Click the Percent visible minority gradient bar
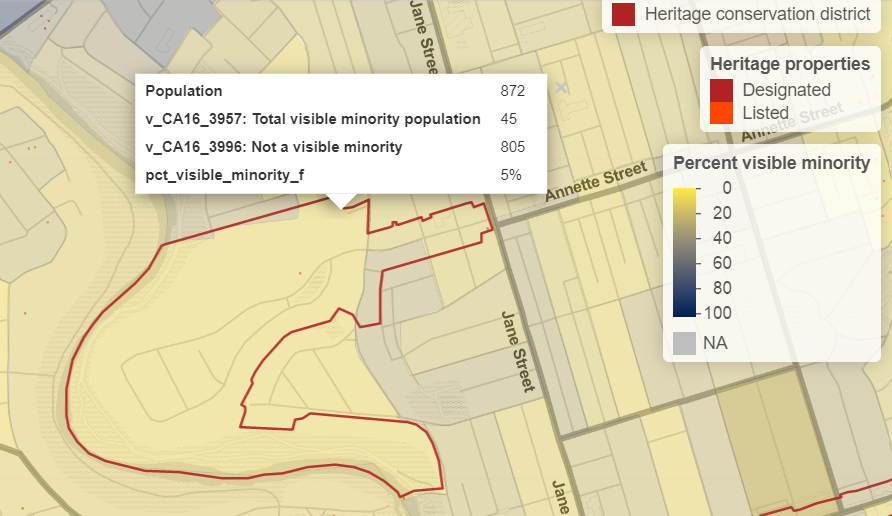The height and width of the screenshot is (516, 892). [684, 250]
